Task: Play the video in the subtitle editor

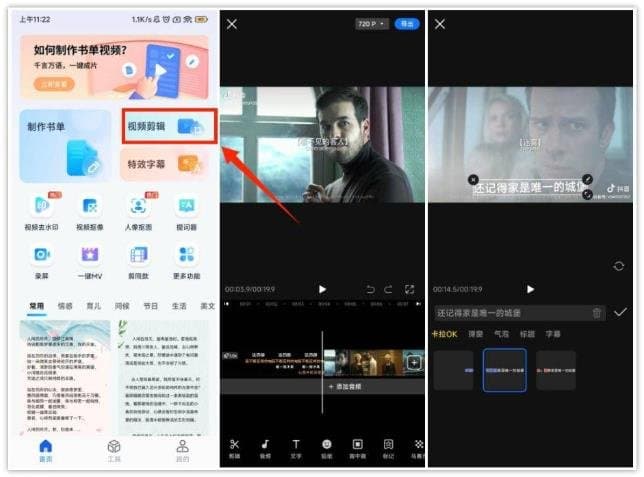Action: click(x=530, y=289)
